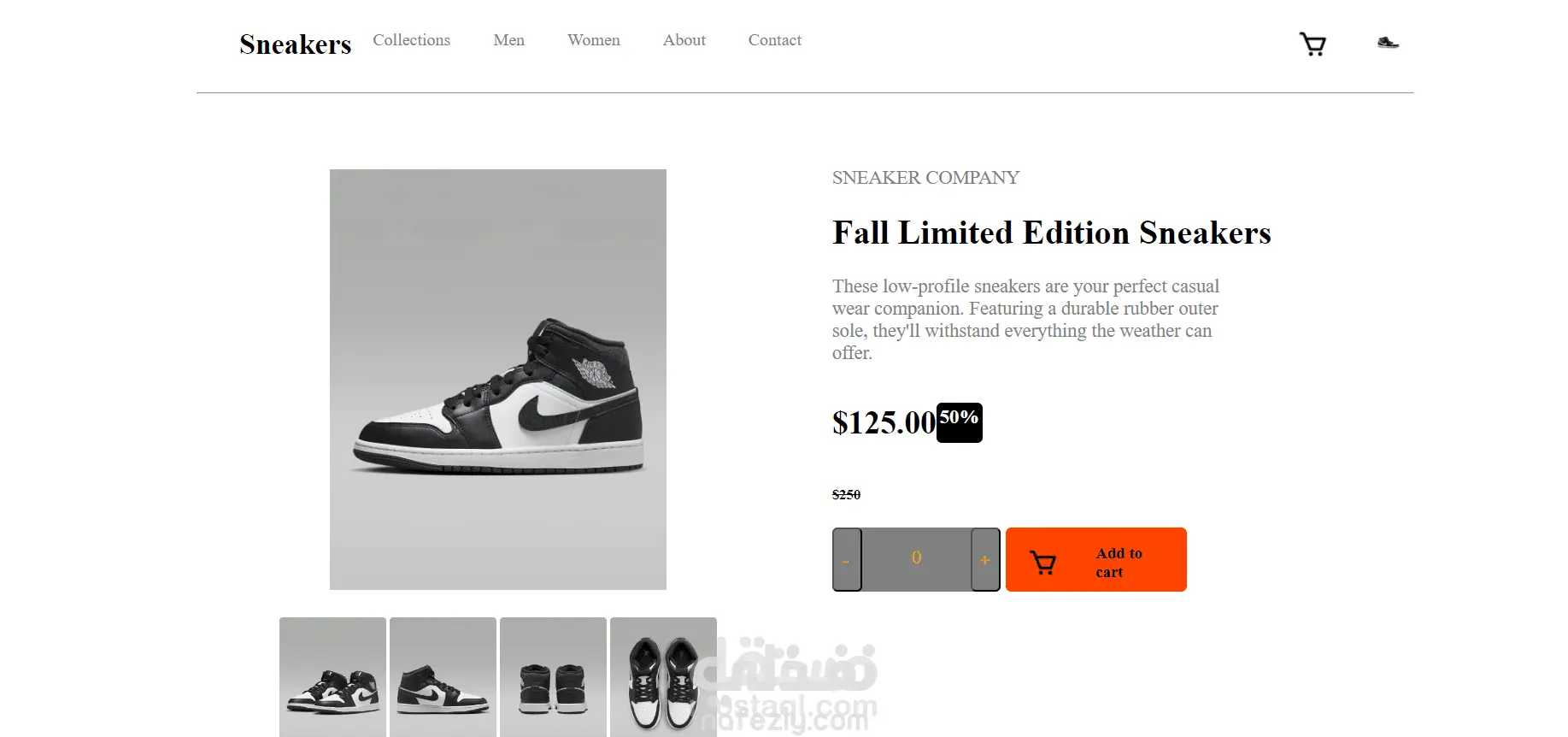This screenshot has width=1568, height=737.
Task: Open the shopping cart icon in header
Action: tap(1313, 44)
